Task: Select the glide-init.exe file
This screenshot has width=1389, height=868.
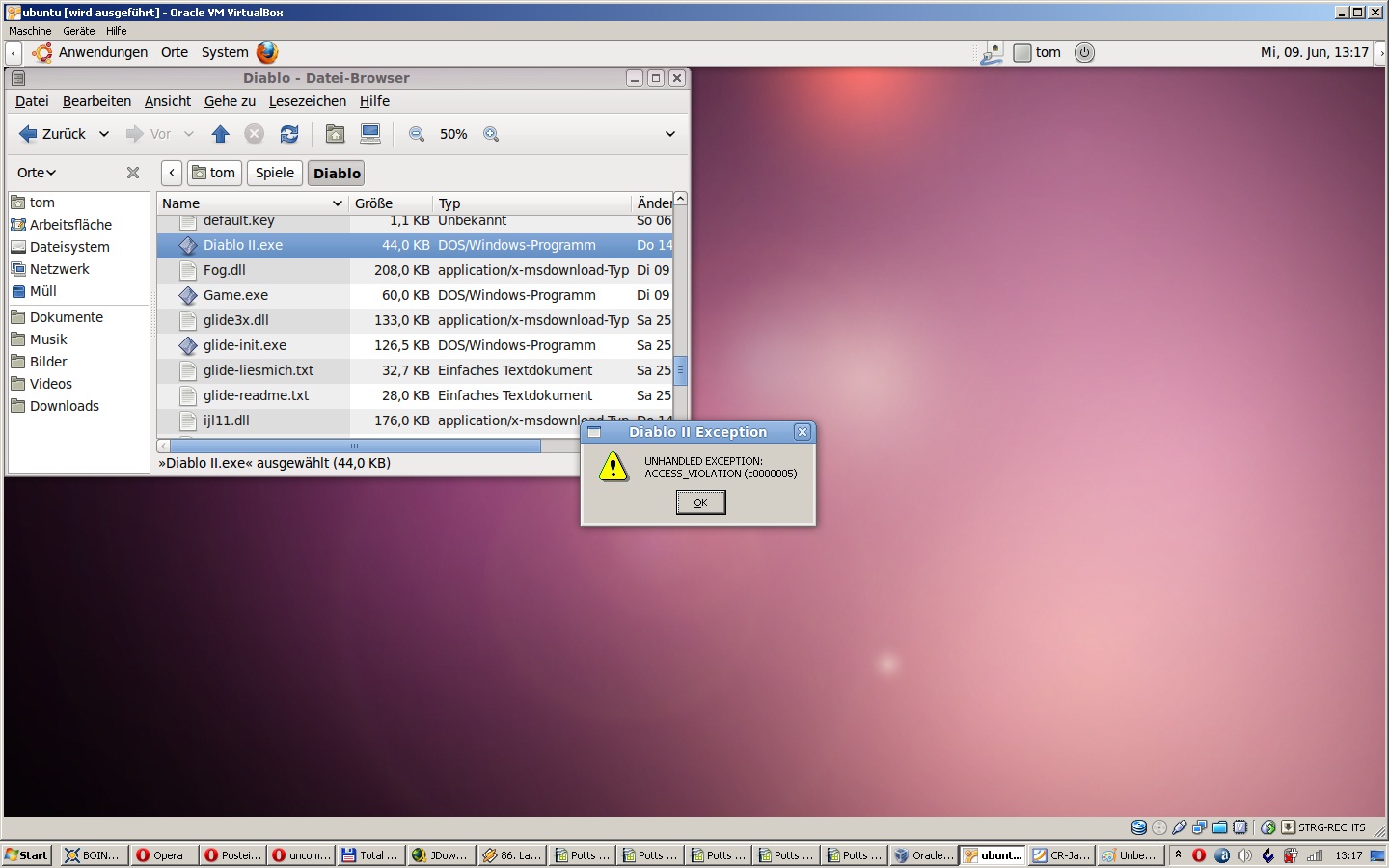Action: click(415, 345)
